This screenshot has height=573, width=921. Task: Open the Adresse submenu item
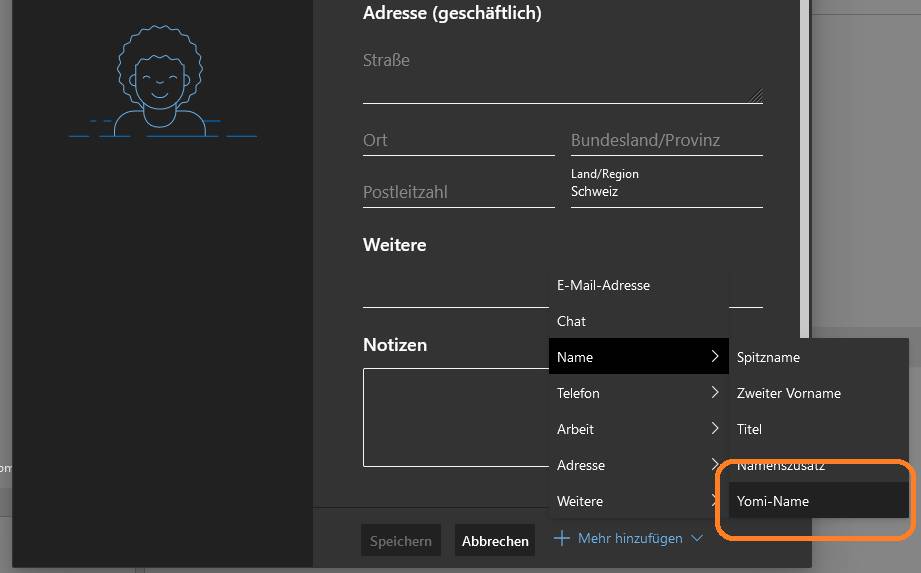tap(581, 465)
